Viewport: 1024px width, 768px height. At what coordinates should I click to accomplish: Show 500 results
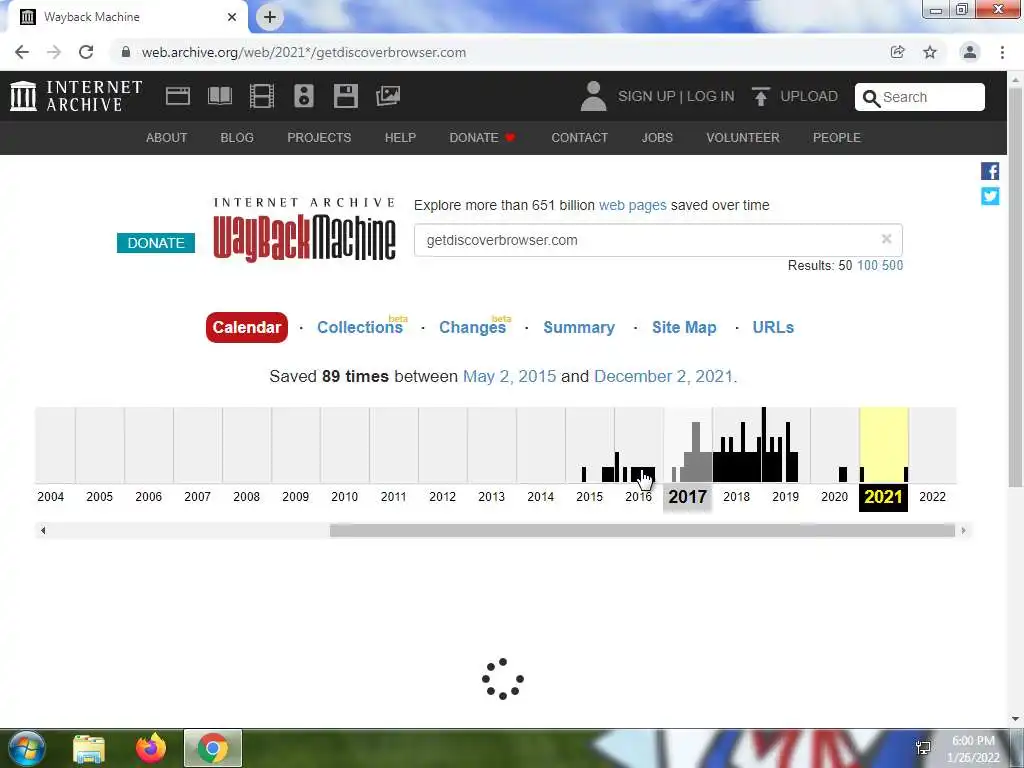(892, 265)
